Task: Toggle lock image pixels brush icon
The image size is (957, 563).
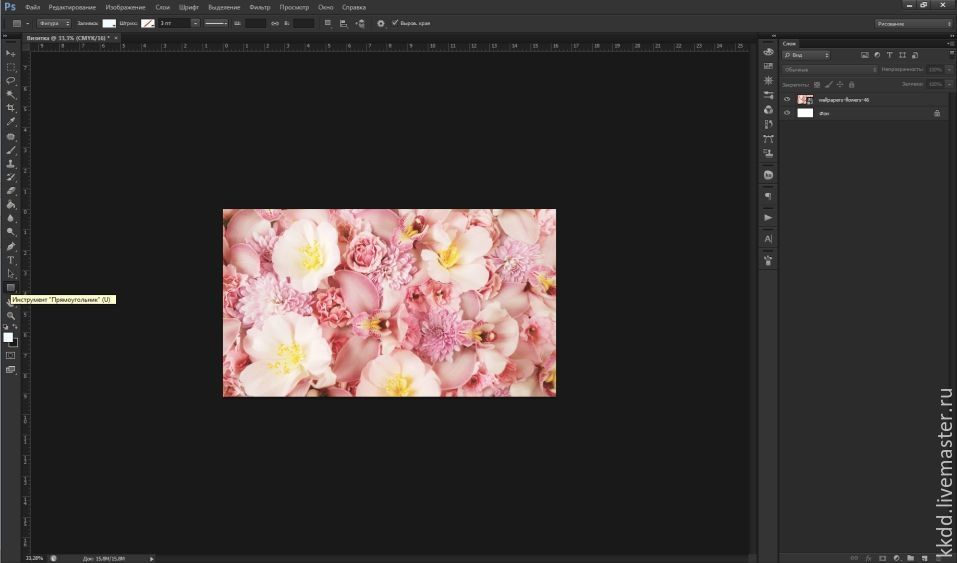Action: coord(828,84)
